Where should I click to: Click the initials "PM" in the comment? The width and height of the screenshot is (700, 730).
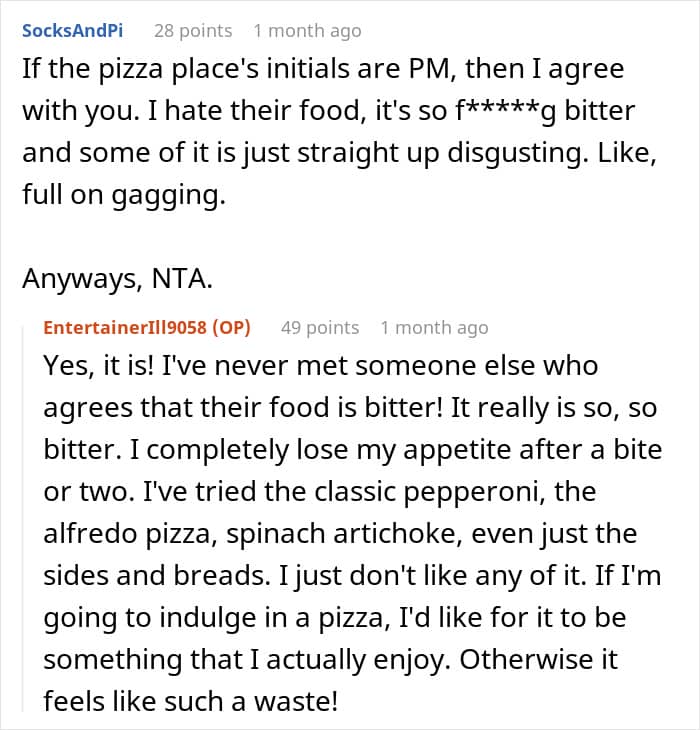(x=421, y=70)
